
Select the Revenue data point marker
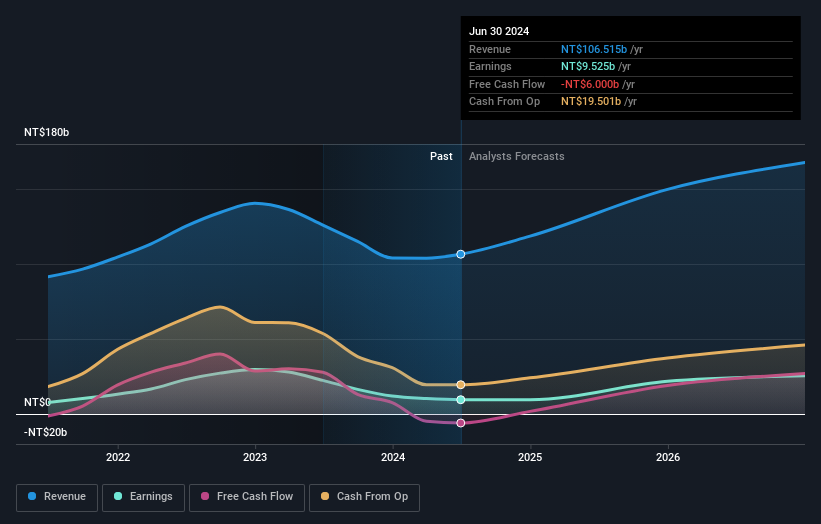tap(461, 254)
